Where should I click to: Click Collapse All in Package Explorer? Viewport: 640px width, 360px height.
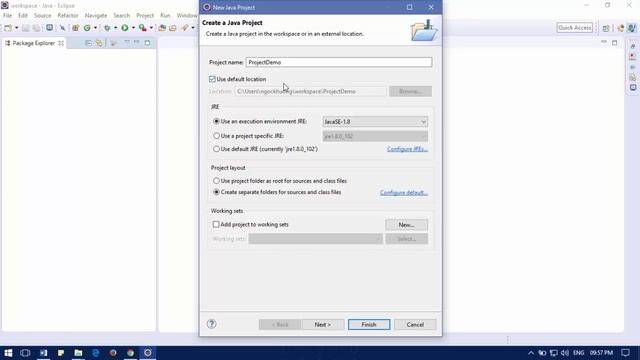89,43
